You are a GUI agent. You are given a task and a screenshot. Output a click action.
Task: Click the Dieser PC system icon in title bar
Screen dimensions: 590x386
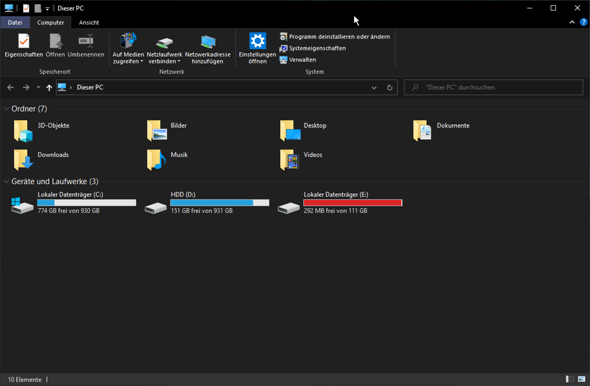9,8
